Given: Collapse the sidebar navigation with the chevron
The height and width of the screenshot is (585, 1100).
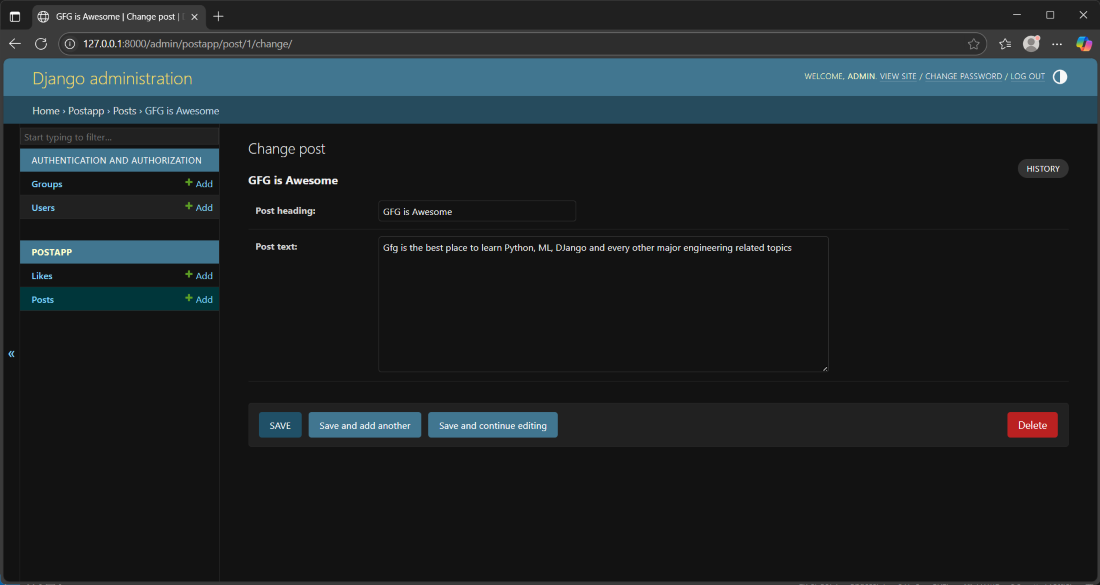Looking at the screenshot, I should 11,354.
